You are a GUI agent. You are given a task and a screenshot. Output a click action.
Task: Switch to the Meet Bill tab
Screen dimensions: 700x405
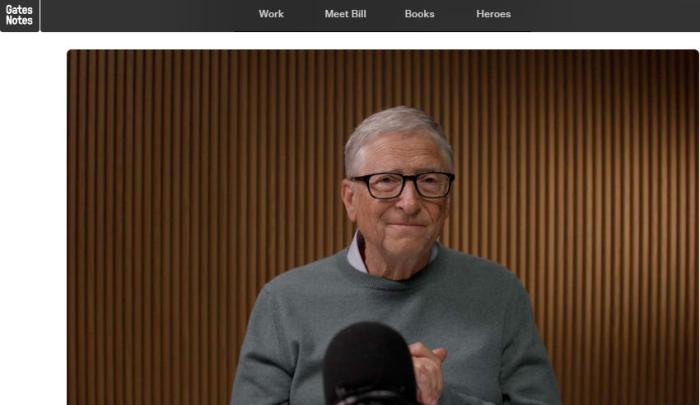coord(345,14)
